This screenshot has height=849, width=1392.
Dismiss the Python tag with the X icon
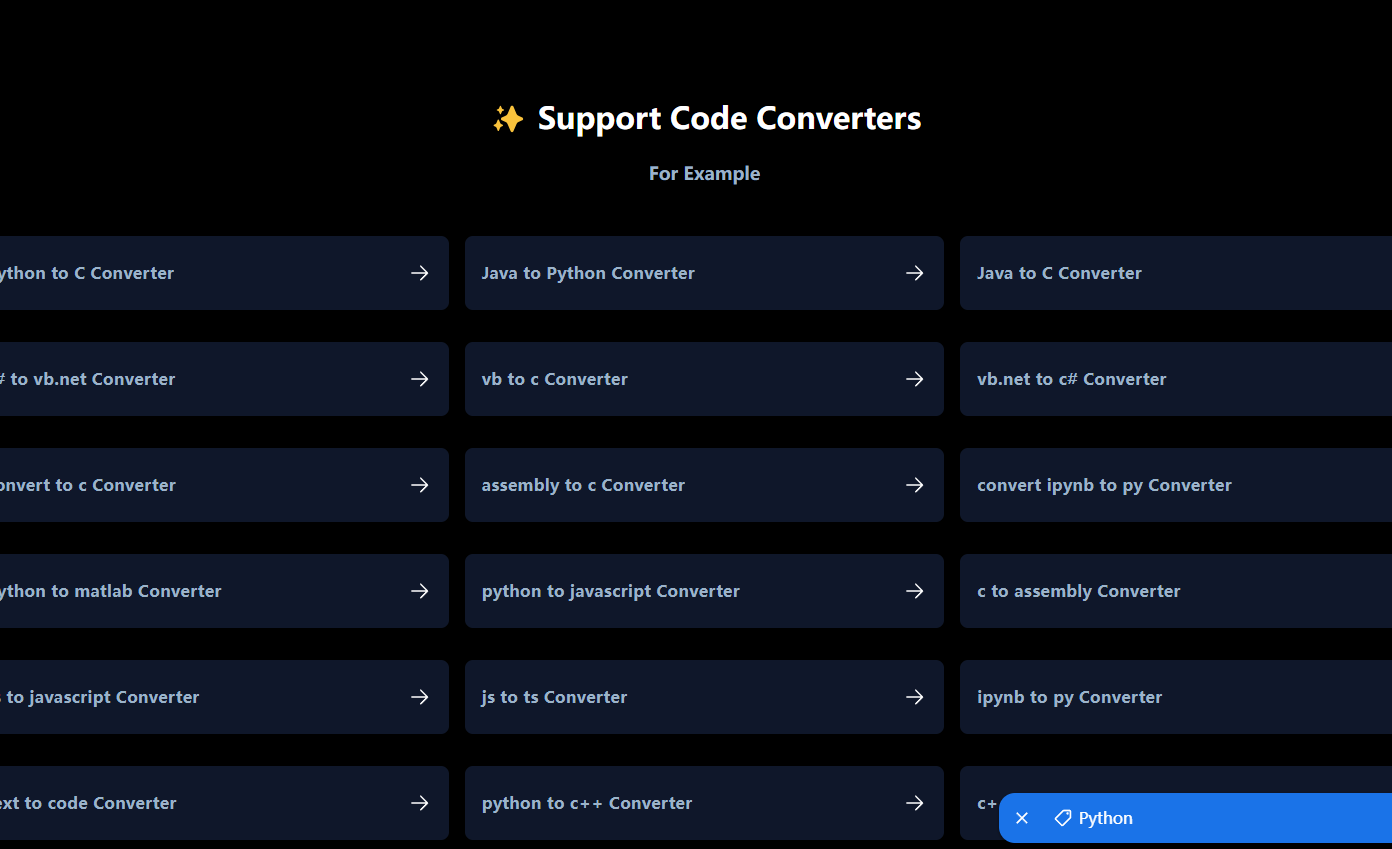(x=1021, y=818)
